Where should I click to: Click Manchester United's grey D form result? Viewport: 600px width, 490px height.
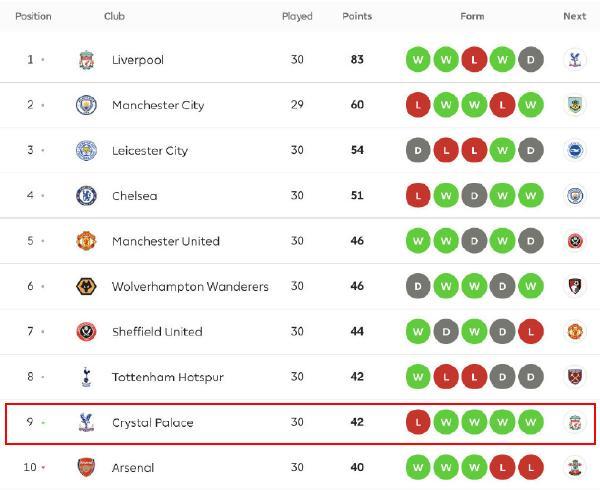531,241
